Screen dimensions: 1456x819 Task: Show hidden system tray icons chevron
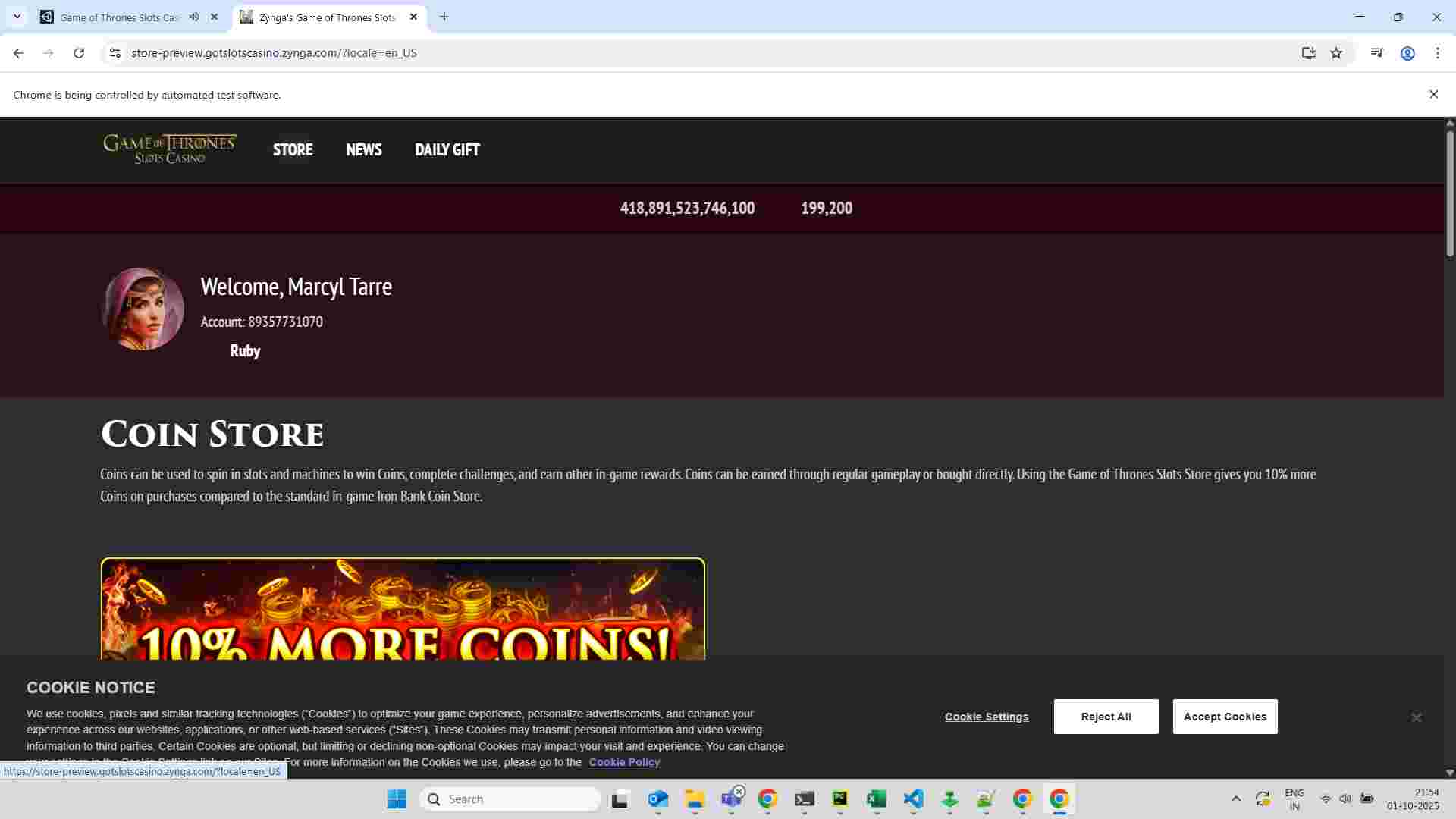click(1235, 799)
